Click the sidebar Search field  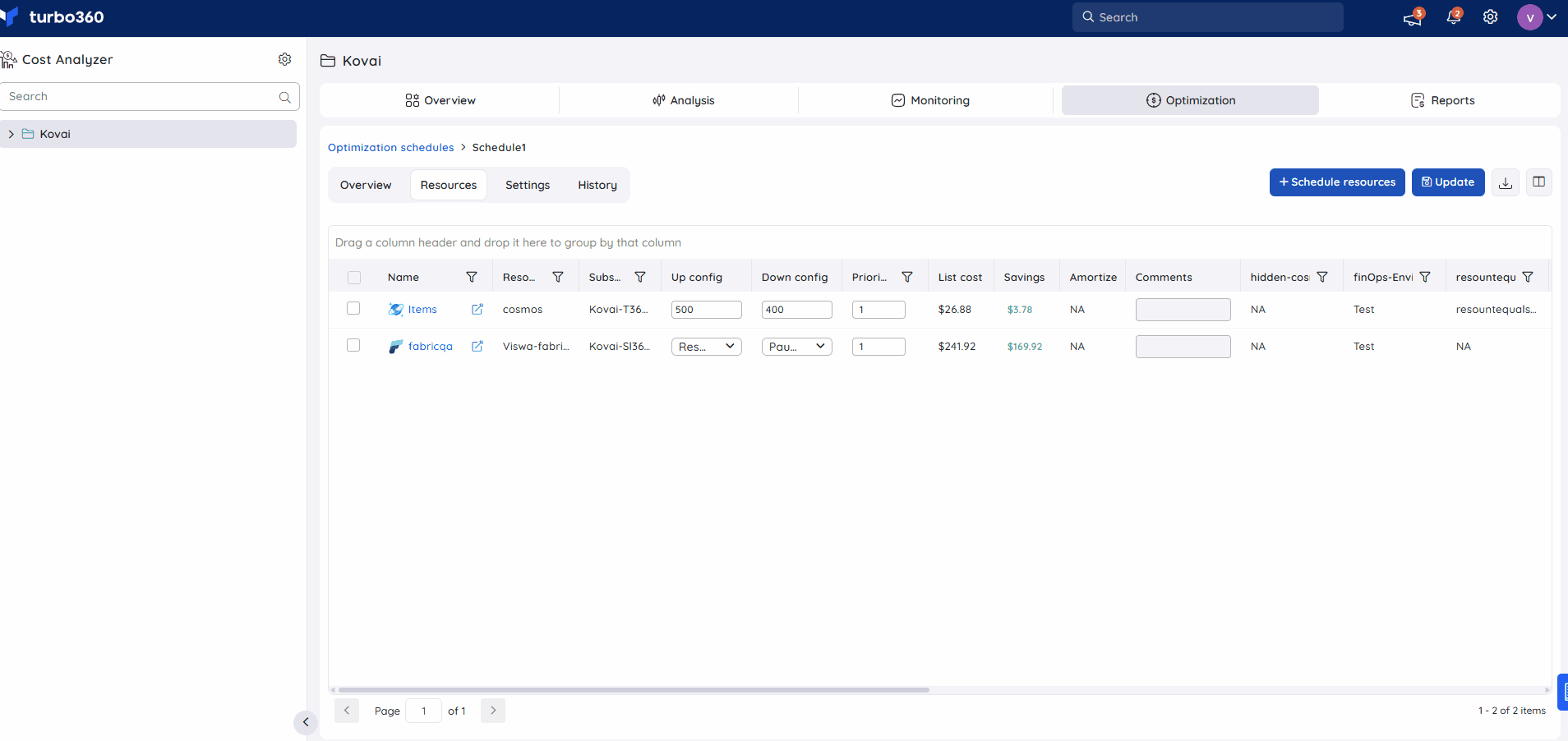coord(150,97)
